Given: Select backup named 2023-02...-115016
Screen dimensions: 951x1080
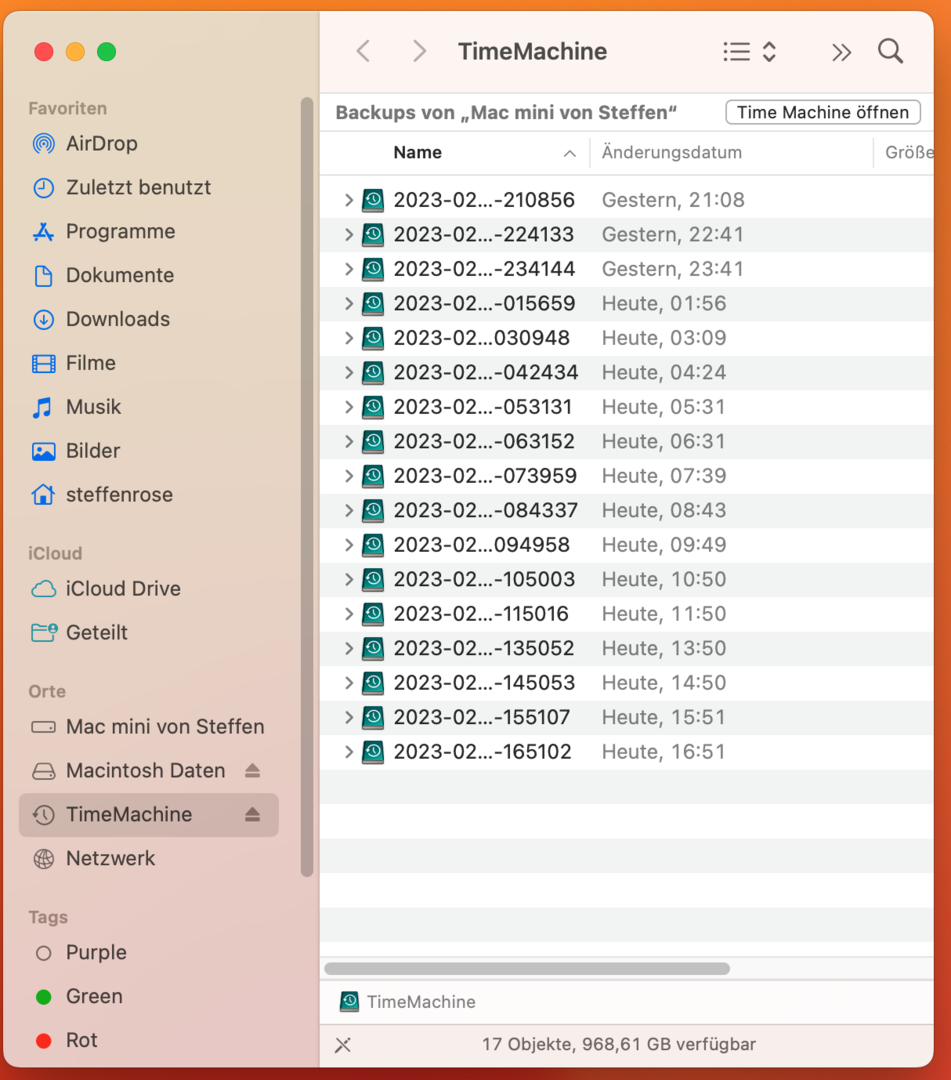Looking at the screenshot, I should 481,614.
